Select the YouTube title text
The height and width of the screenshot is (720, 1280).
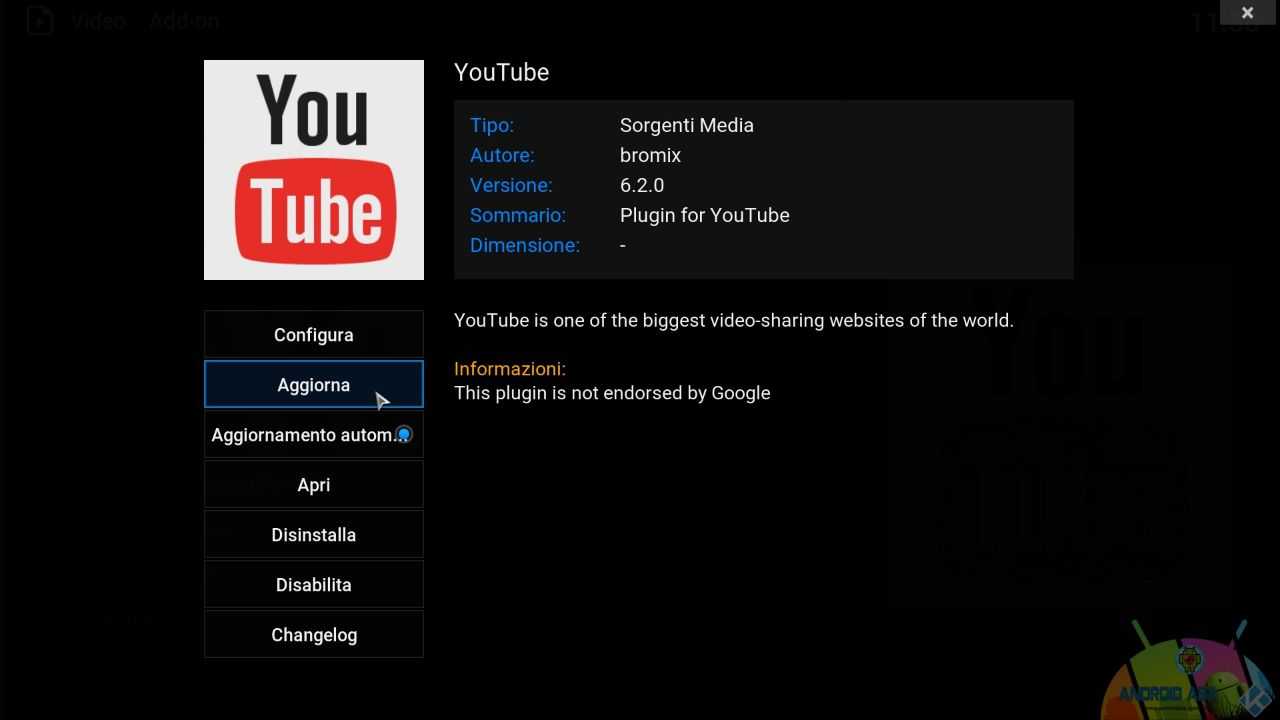point(501,72)
